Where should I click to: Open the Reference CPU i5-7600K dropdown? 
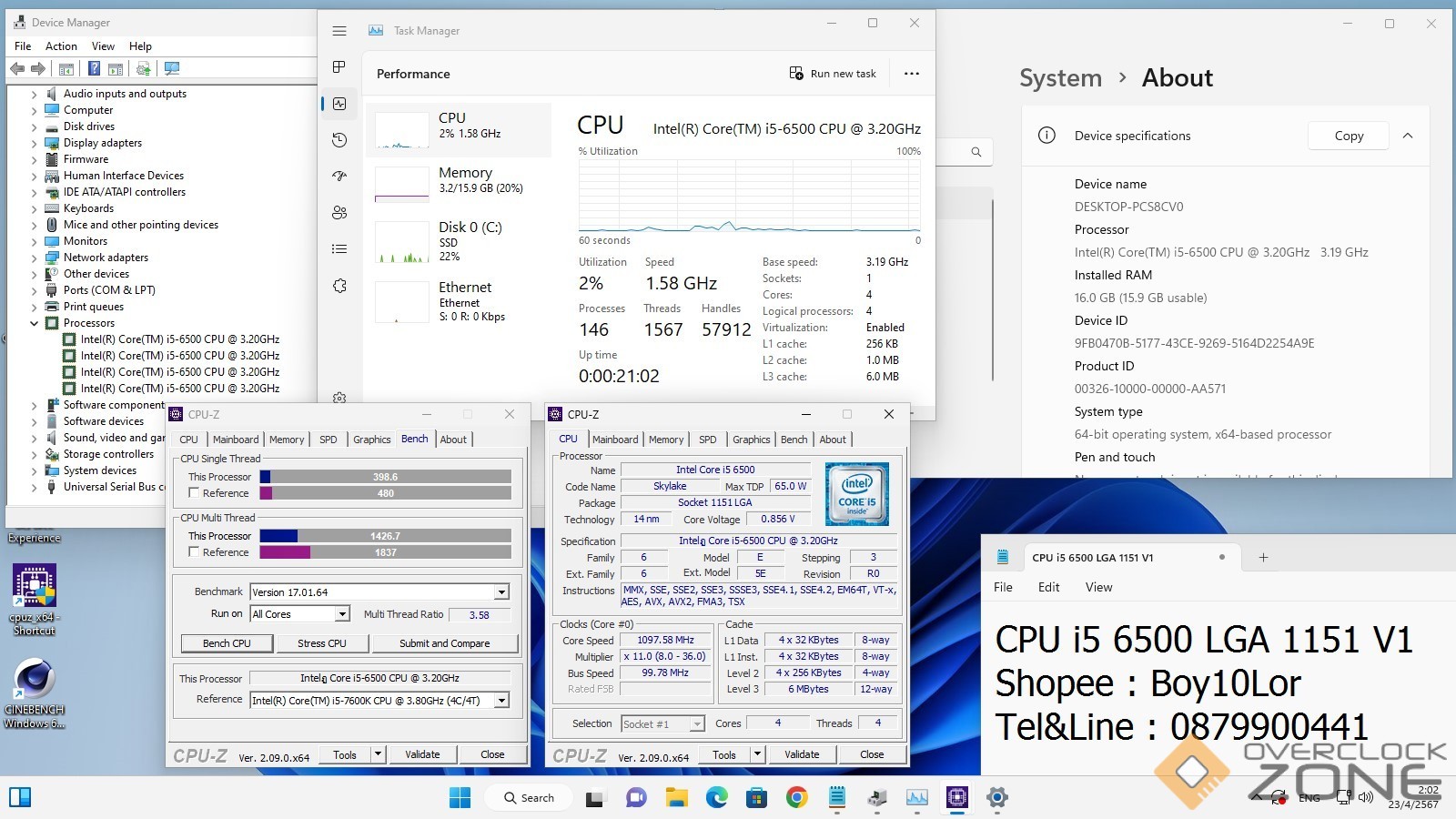501,700
